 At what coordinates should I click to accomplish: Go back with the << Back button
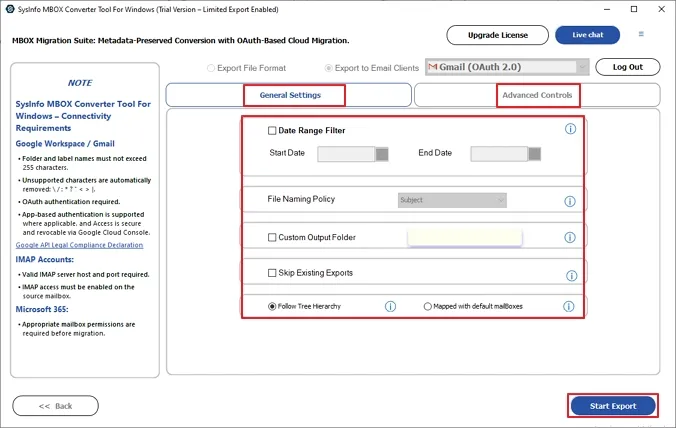click(x=55, y=406)
